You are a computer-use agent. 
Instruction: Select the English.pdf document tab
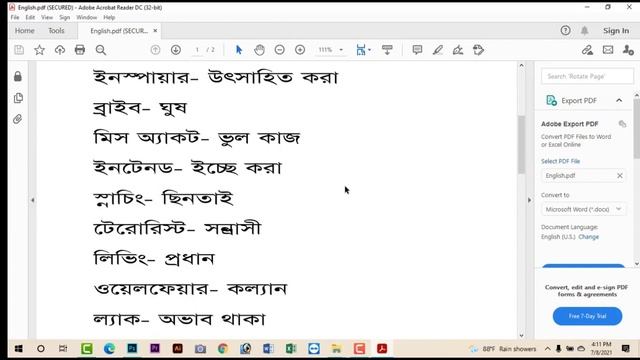[x=119, y=31]
